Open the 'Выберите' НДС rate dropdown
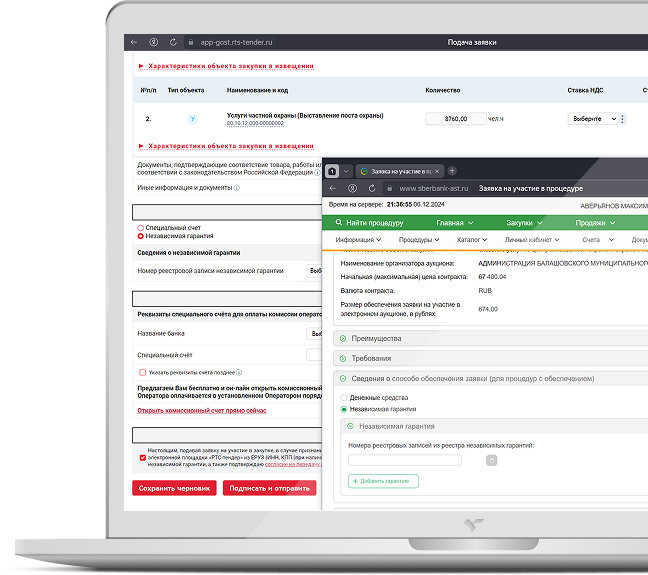This screenshot has height=575, width=648. click(592, 119)
